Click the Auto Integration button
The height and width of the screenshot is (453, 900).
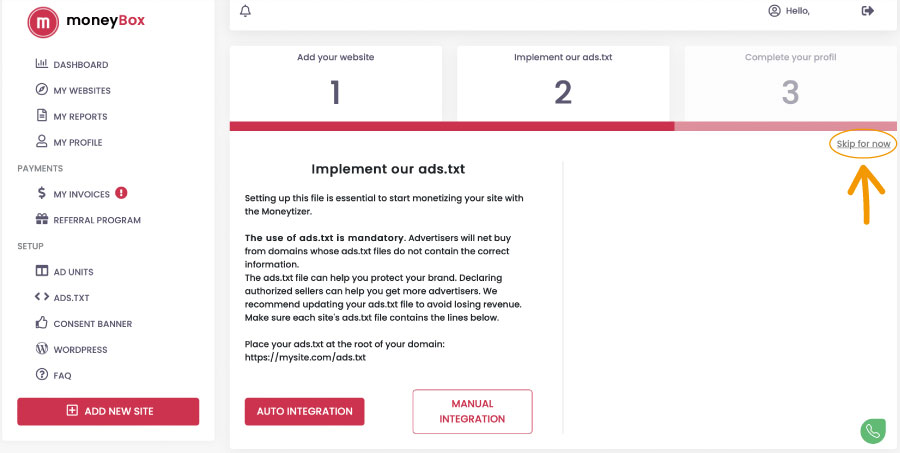point(304,411)
